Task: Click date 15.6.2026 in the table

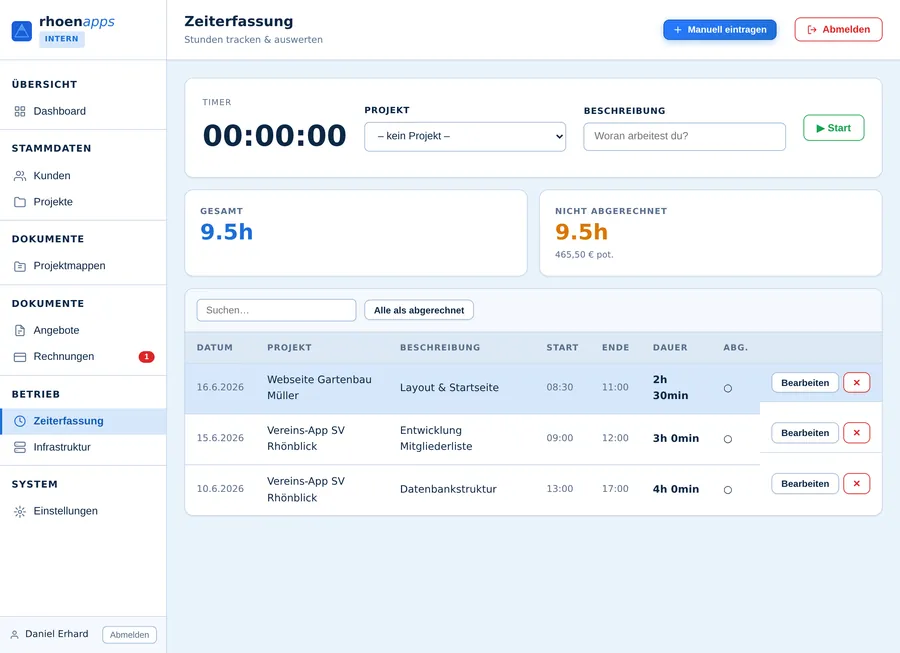Action: pos(220,438)
